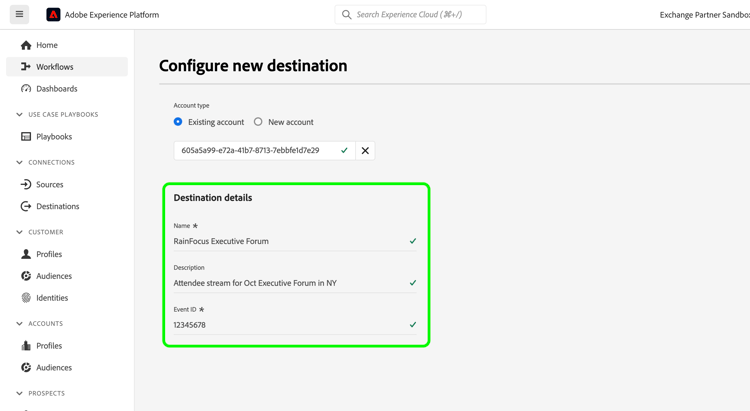Collapse the Connections section

19,162
